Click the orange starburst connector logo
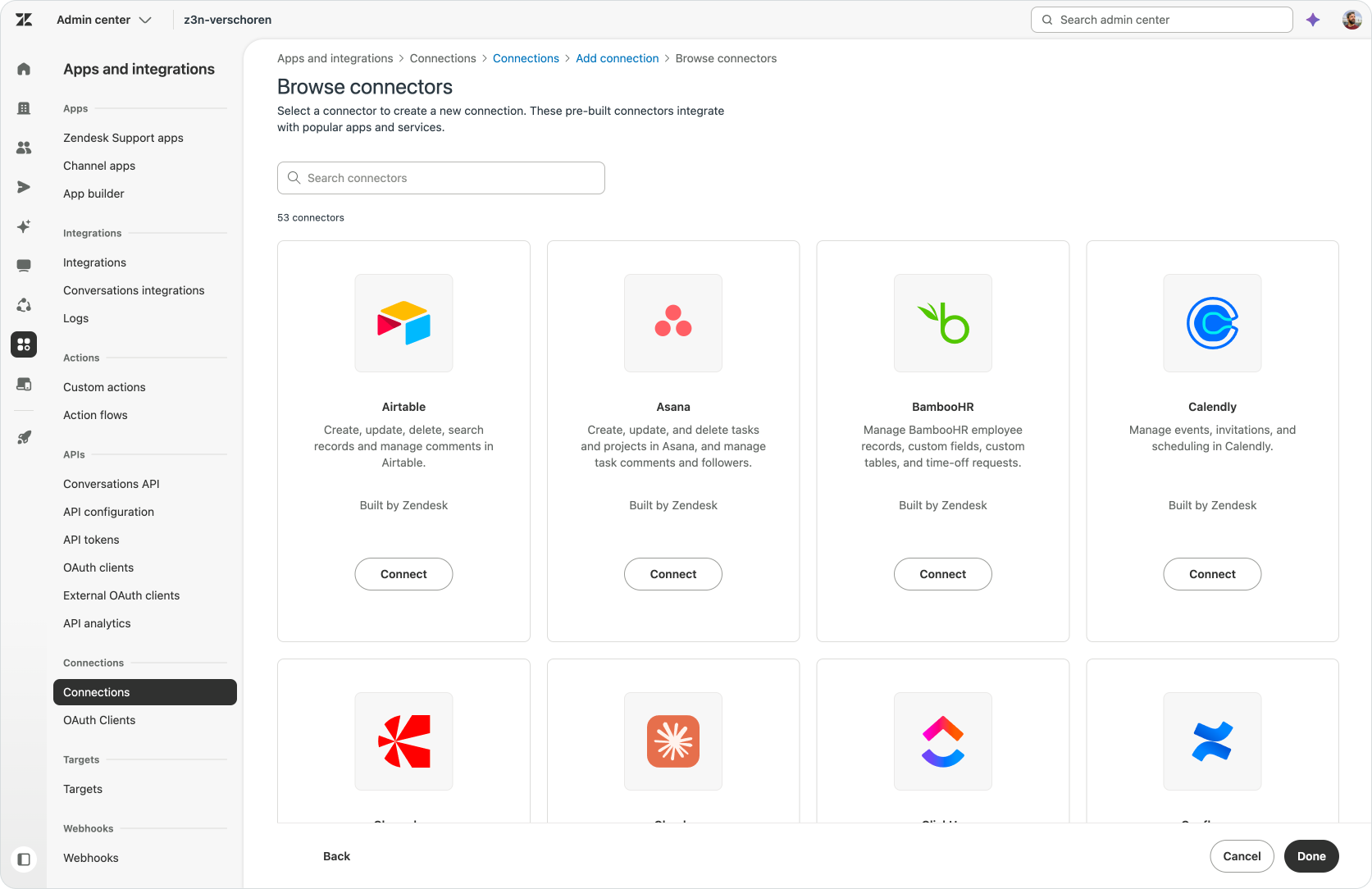 (x=673, y=741)
